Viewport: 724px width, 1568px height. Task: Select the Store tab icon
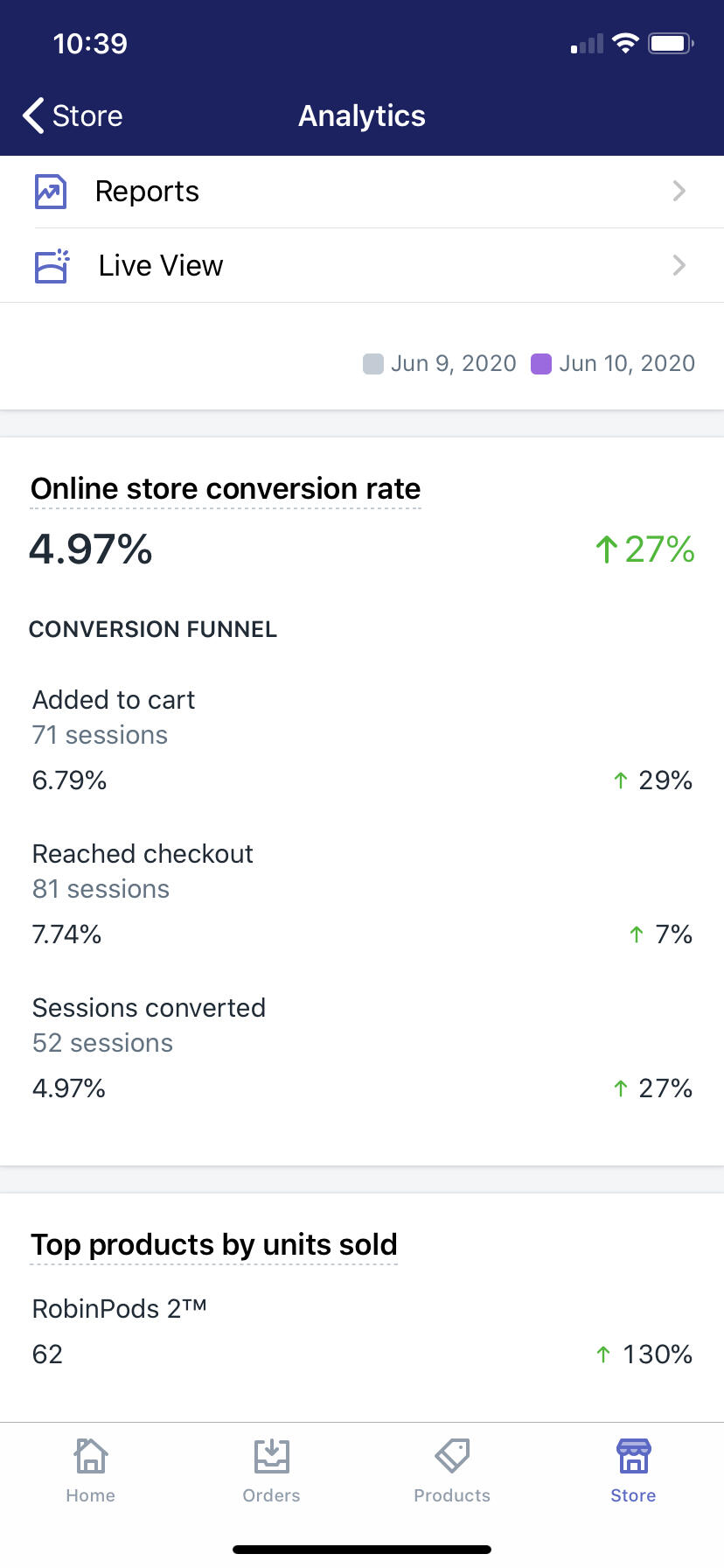click(x=633, y=1456)
